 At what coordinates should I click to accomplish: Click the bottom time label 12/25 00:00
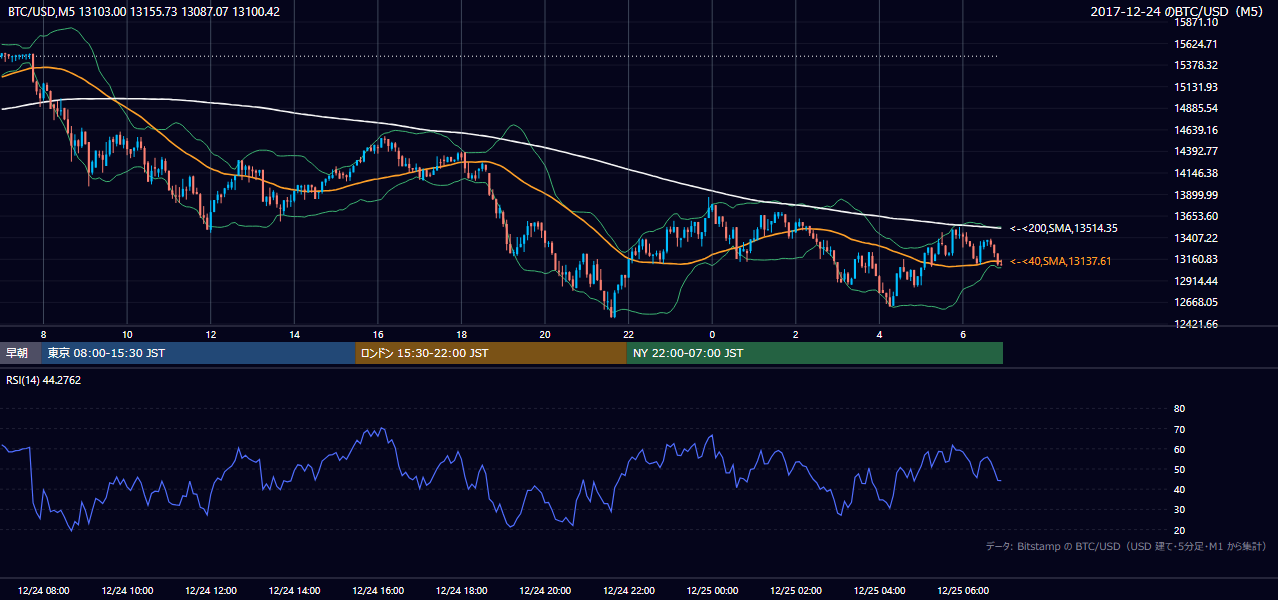point(712,591)
